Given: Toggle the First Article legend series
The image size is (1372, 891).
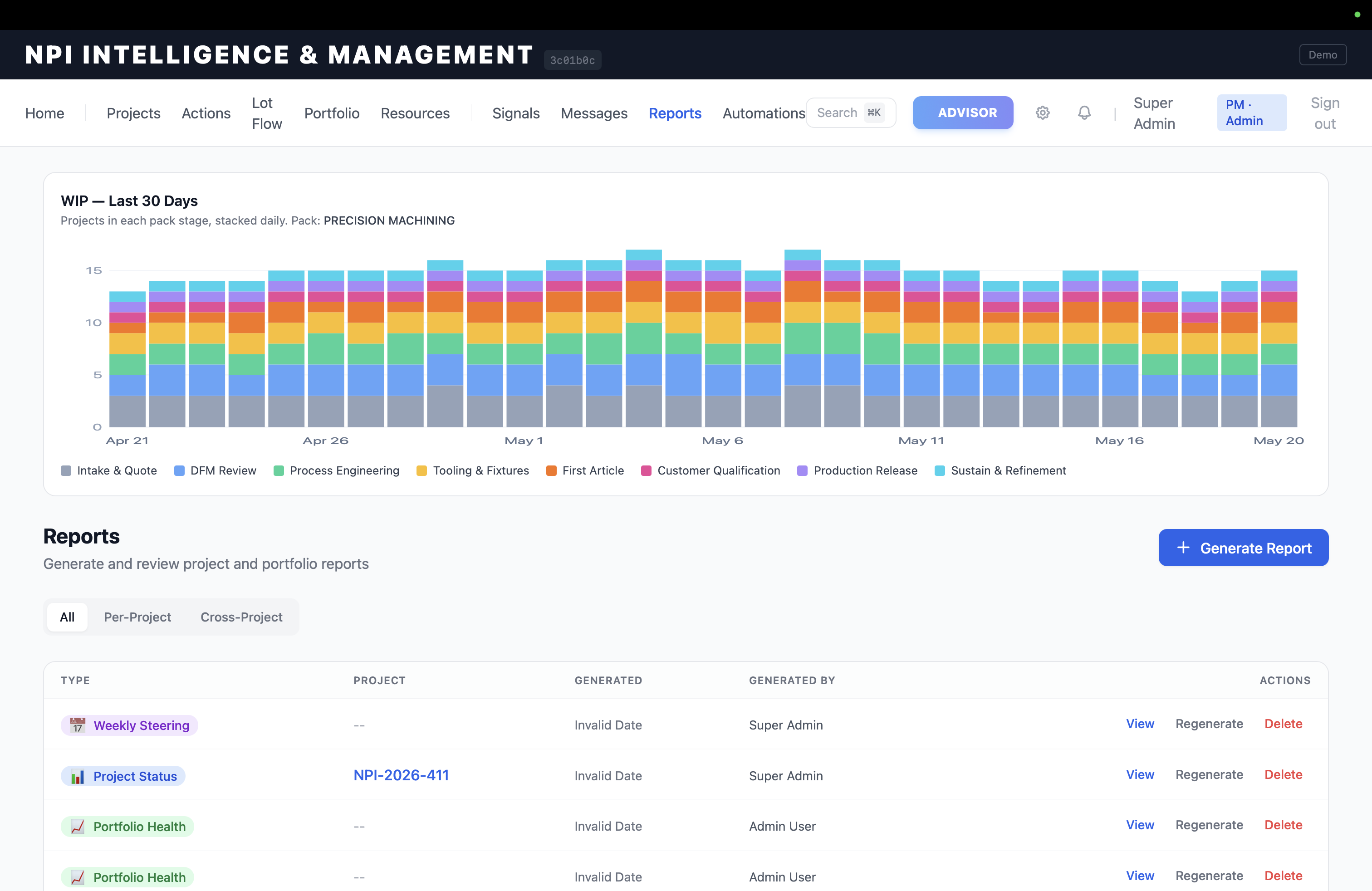Looking at the screenshot, I should [x=585, y=471].
